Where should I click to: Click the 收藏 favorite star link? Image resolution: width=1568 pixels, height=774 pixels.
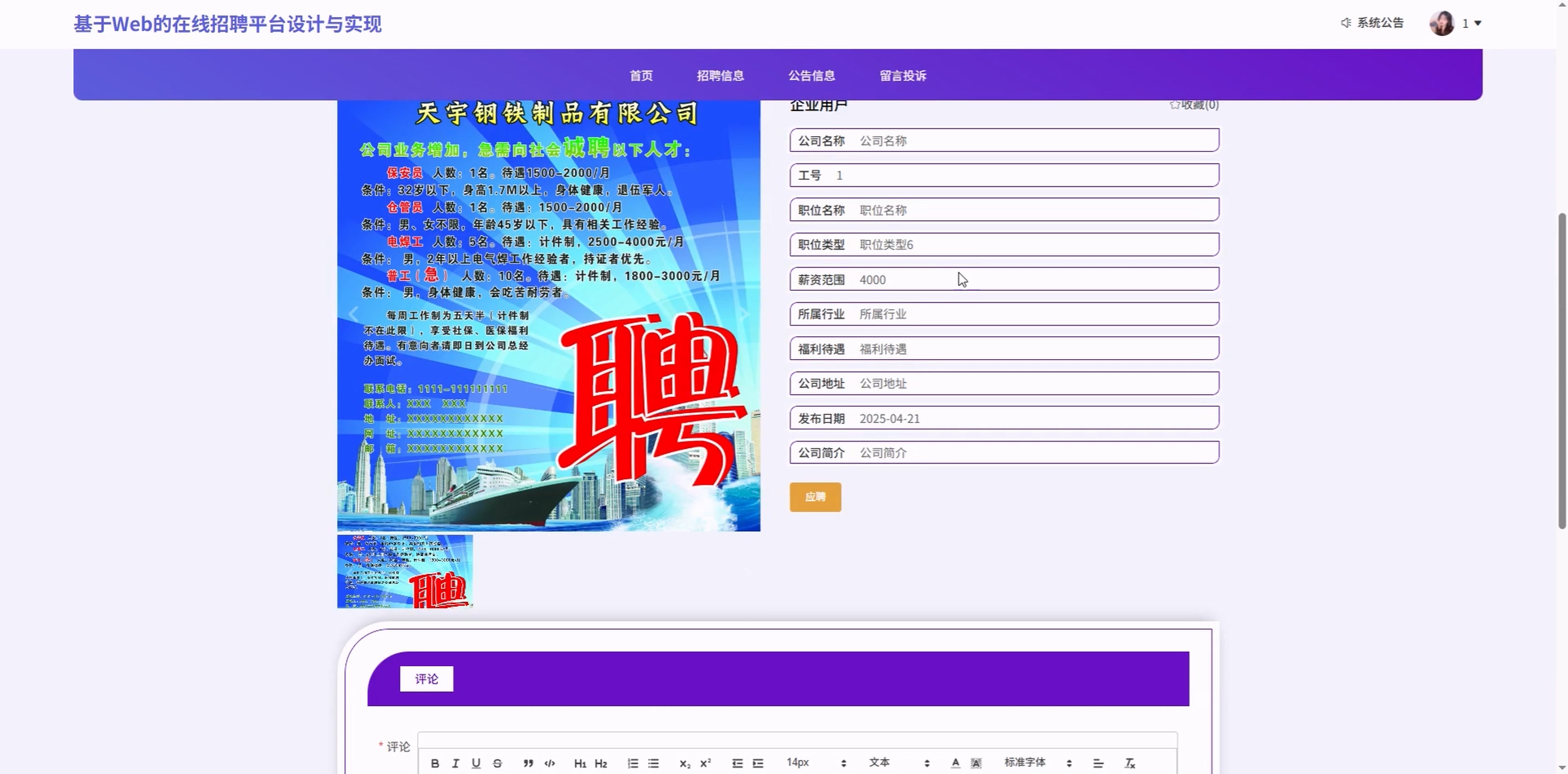coord(1193,104)
